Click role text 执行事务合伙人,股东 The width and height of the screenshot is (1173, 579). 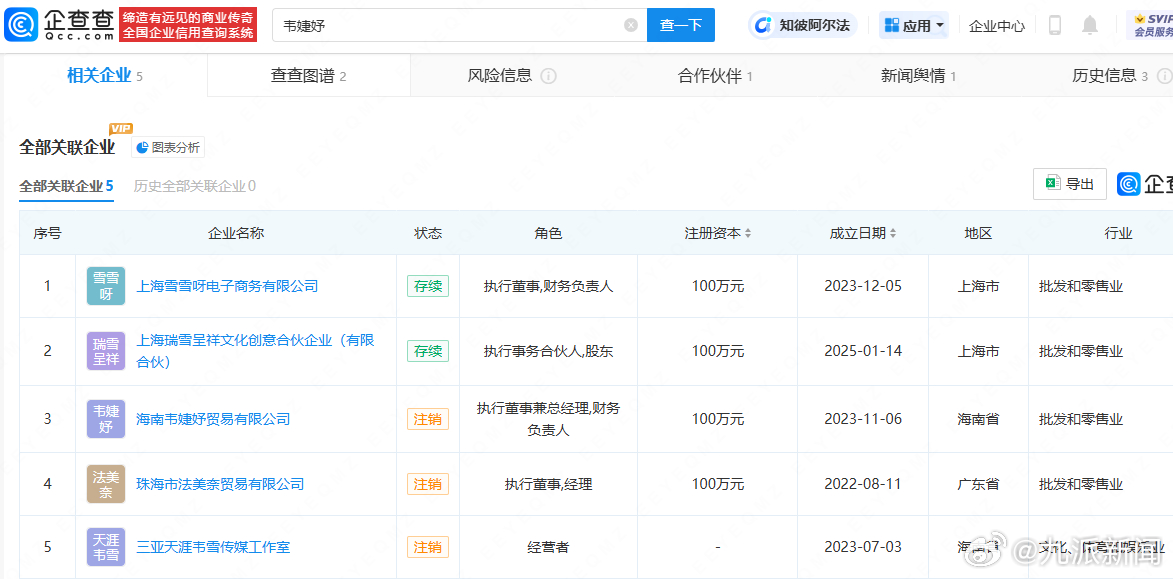[548, 351]
